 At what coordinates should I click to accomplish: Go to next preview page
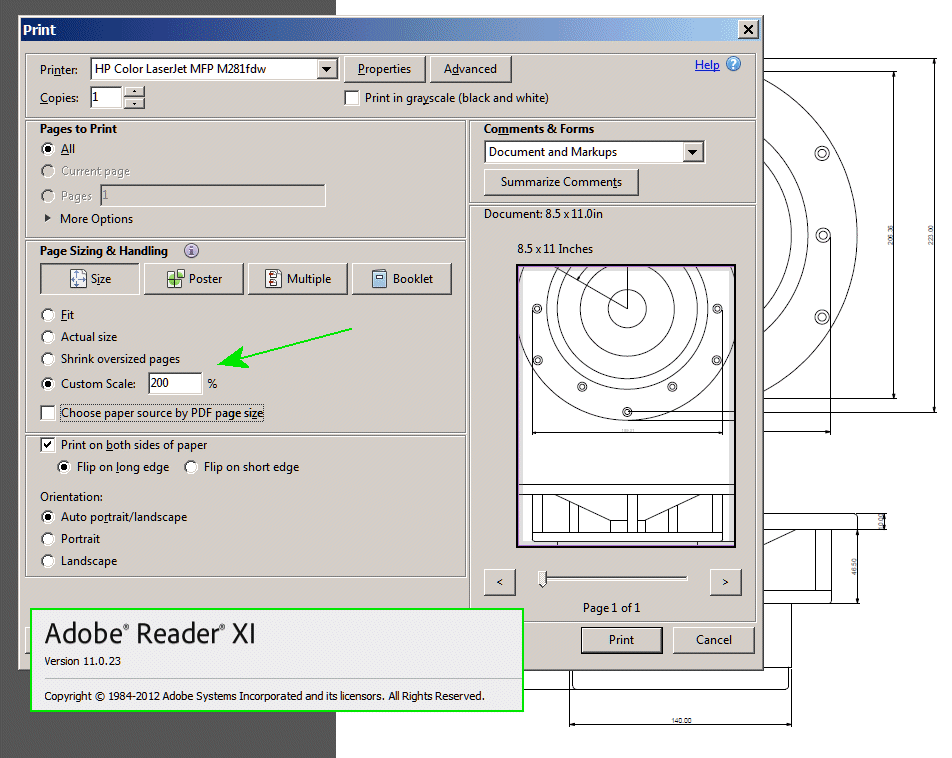(725, 582)
